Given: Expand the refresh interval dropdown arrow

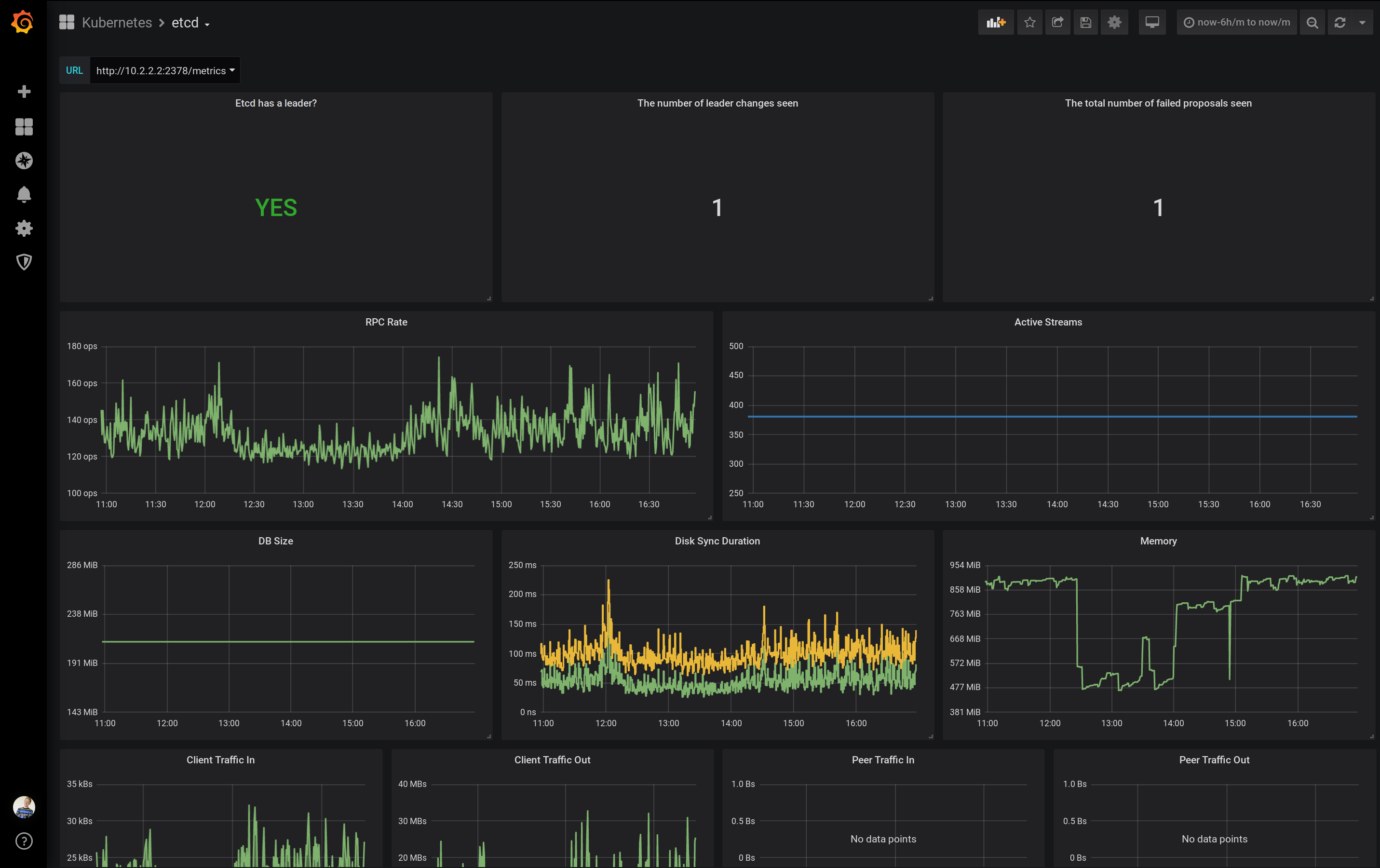Looking at the screenshot, I should pos(1362,22).
